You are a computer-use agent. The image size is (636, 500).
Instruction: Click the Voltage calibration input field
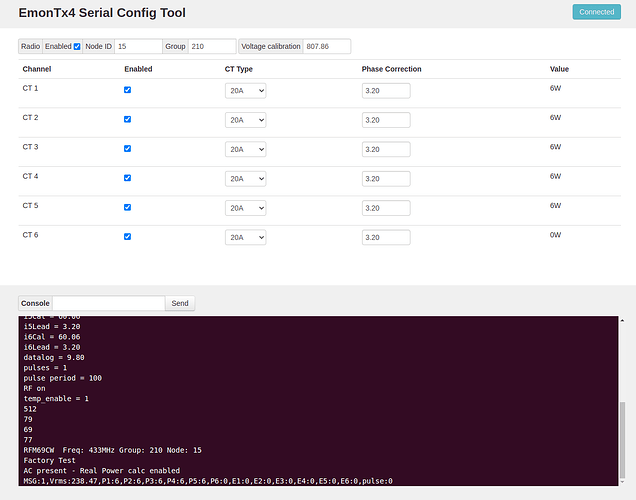pos(327,46)
